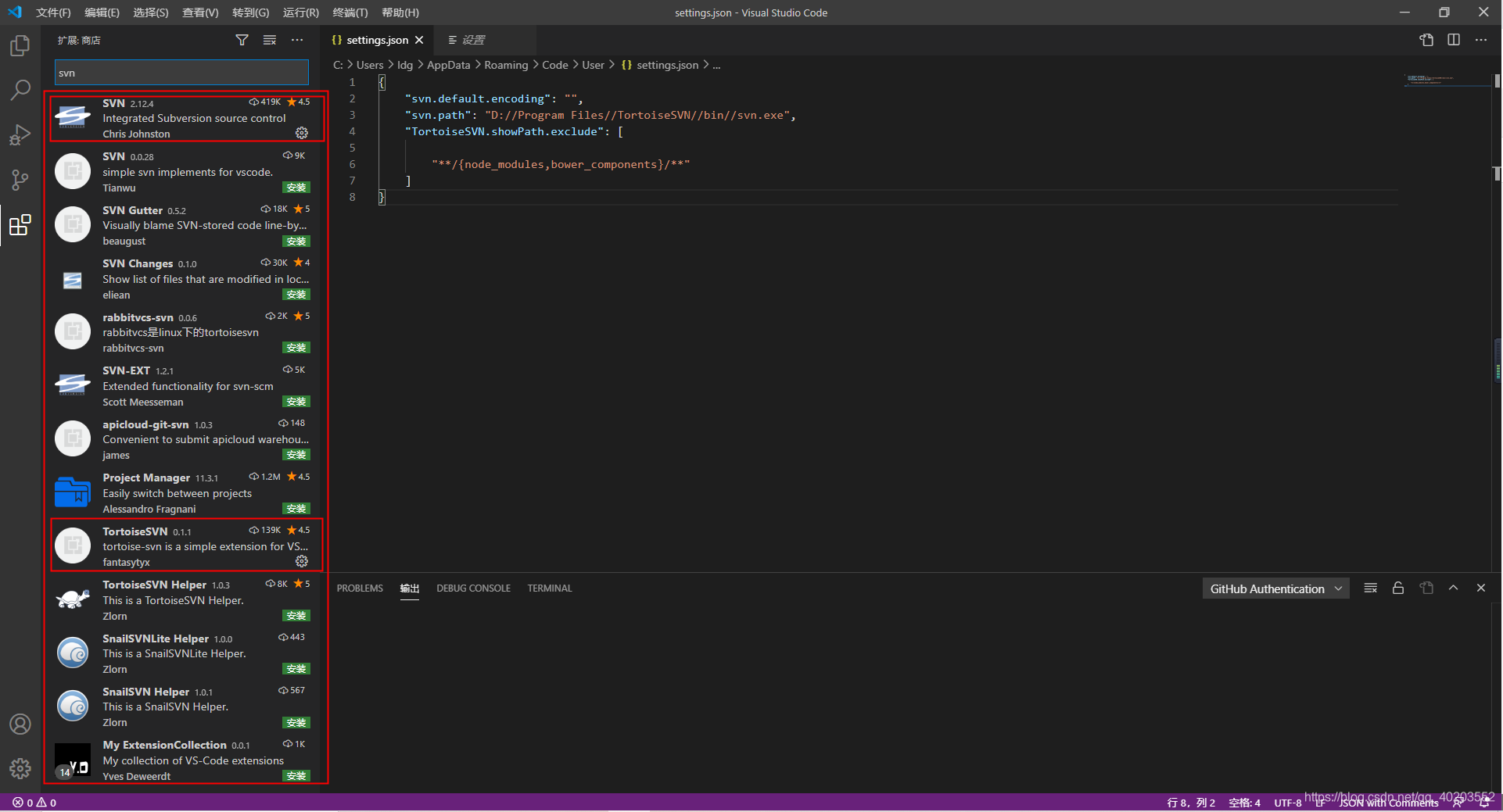Switch to the TERMINAL panel tab

pos(549,588)
